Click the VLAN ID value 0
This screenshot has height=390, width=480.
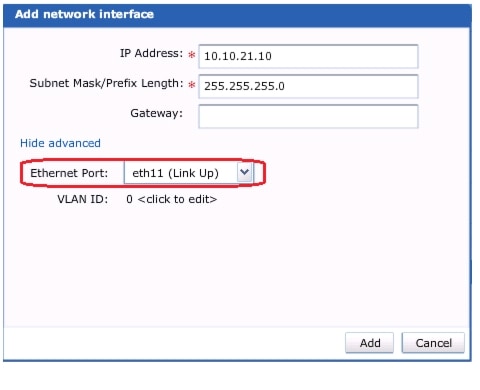pyautogui.click(x=129, y=199)
